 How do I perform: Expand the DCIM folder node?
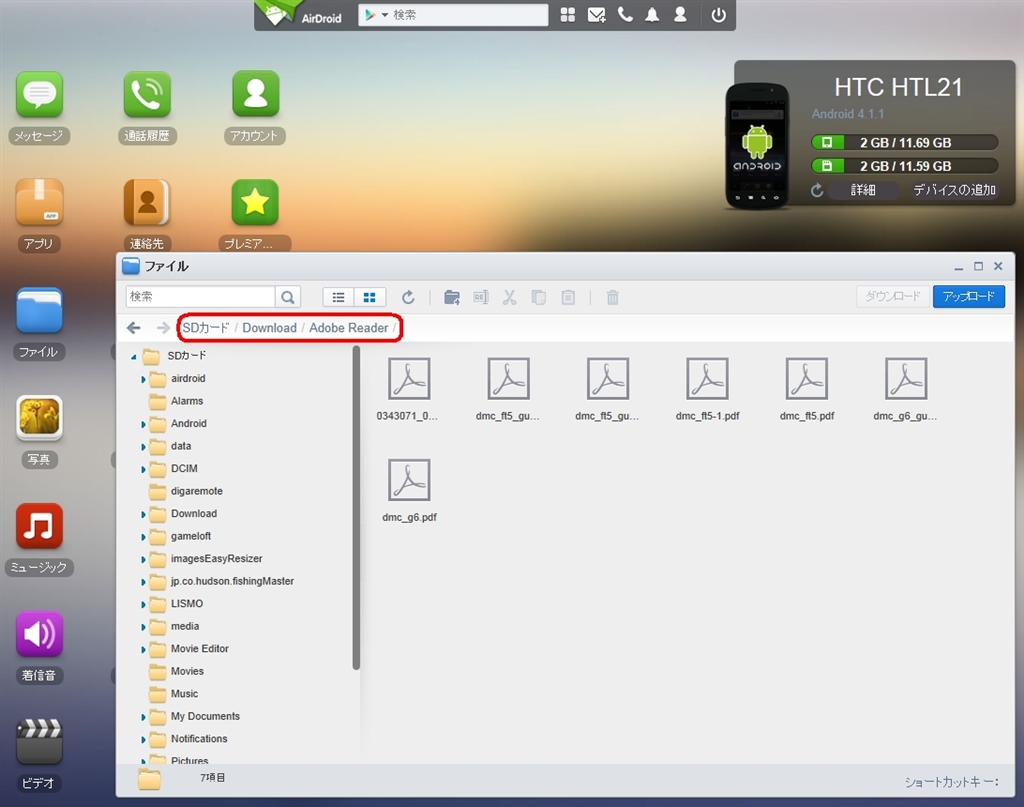pos(143,469)
